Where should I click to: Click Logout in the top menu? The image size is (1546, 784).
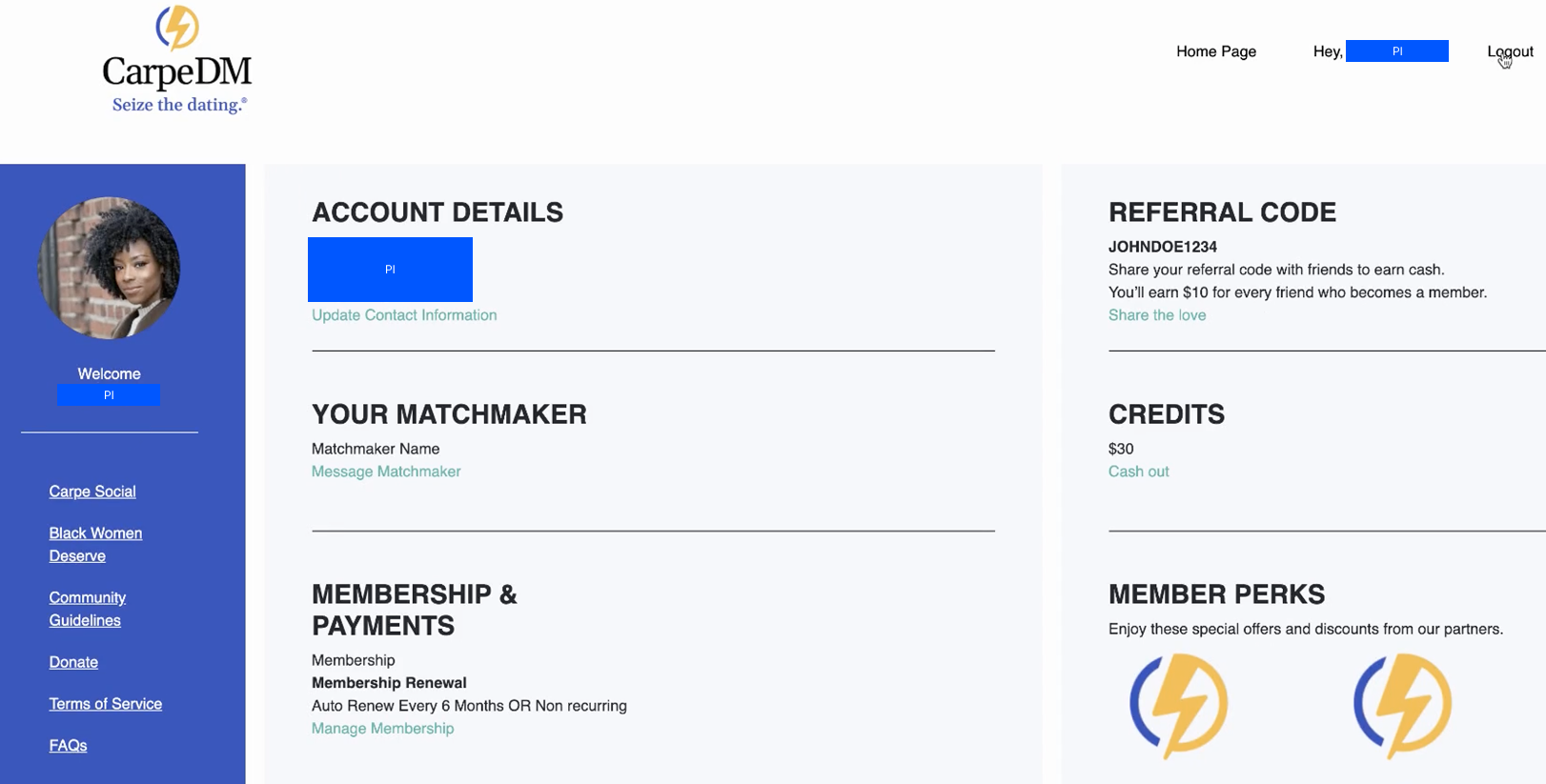click(x=1509, y=51)
